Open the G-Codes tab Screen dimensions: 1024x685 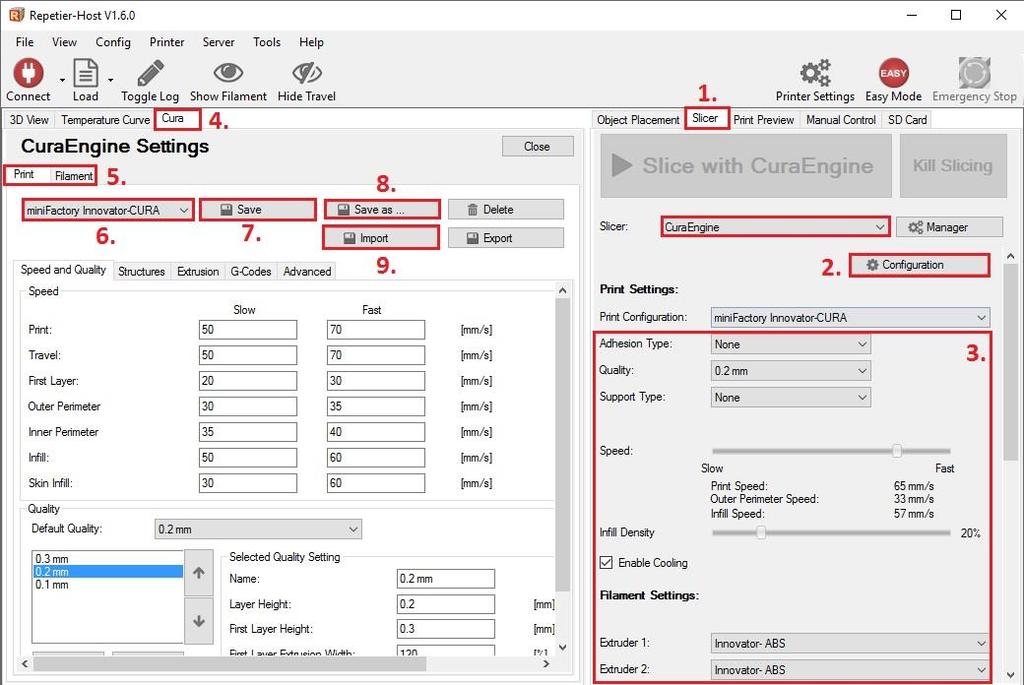point(251,271)
